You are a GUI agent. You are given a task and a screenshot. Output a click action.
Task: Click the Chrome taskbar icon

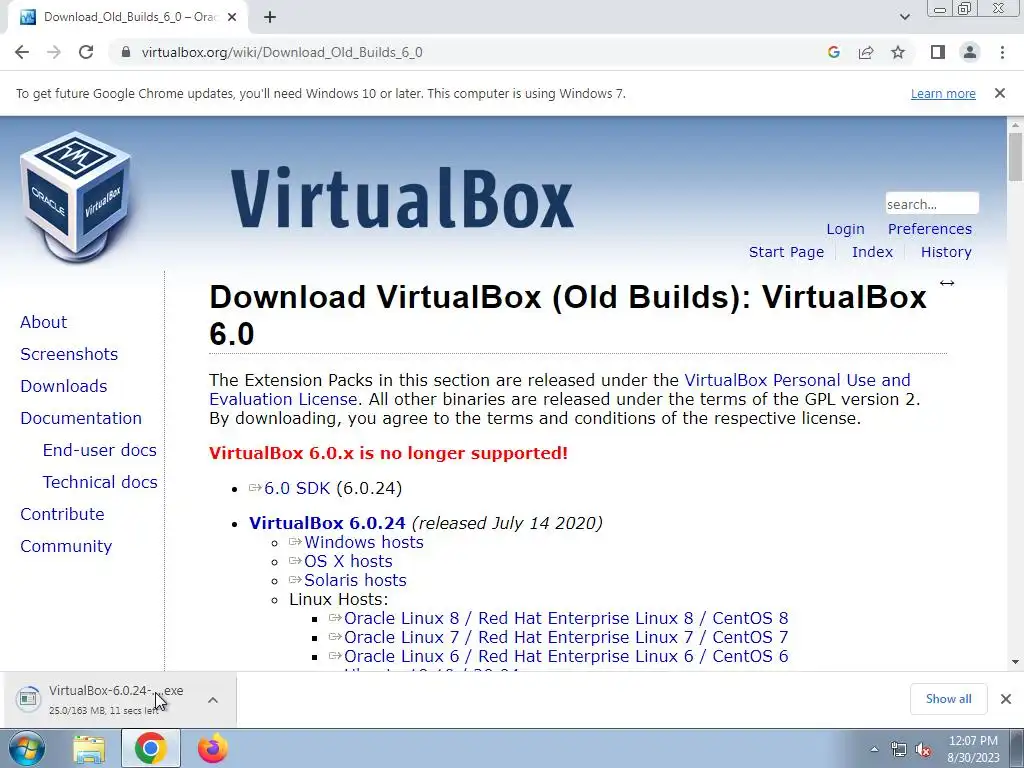point(150,748)
